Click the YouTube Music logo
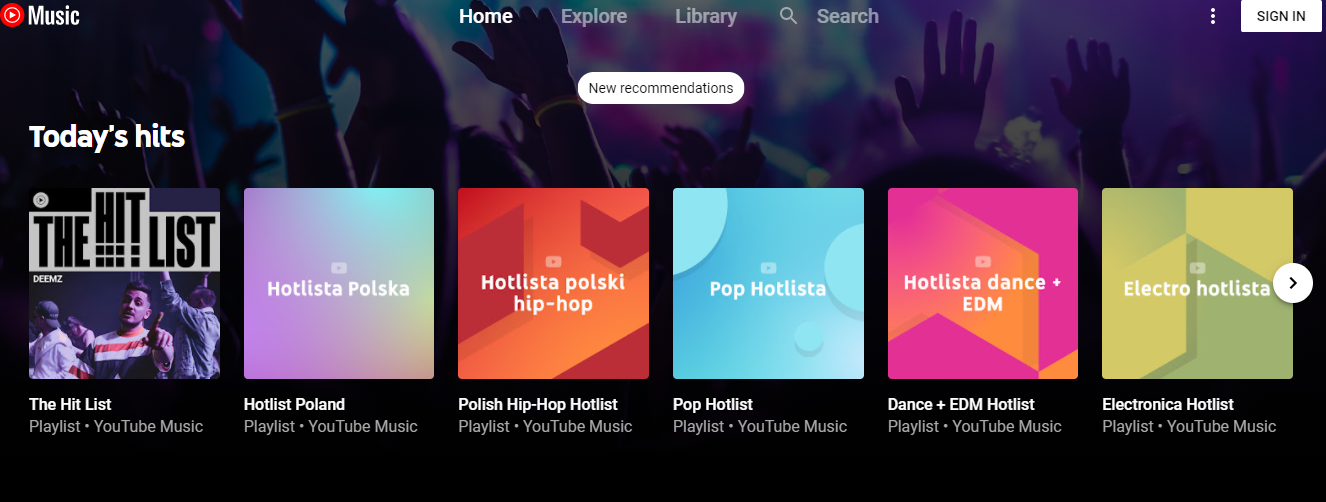 coord(41,16)
